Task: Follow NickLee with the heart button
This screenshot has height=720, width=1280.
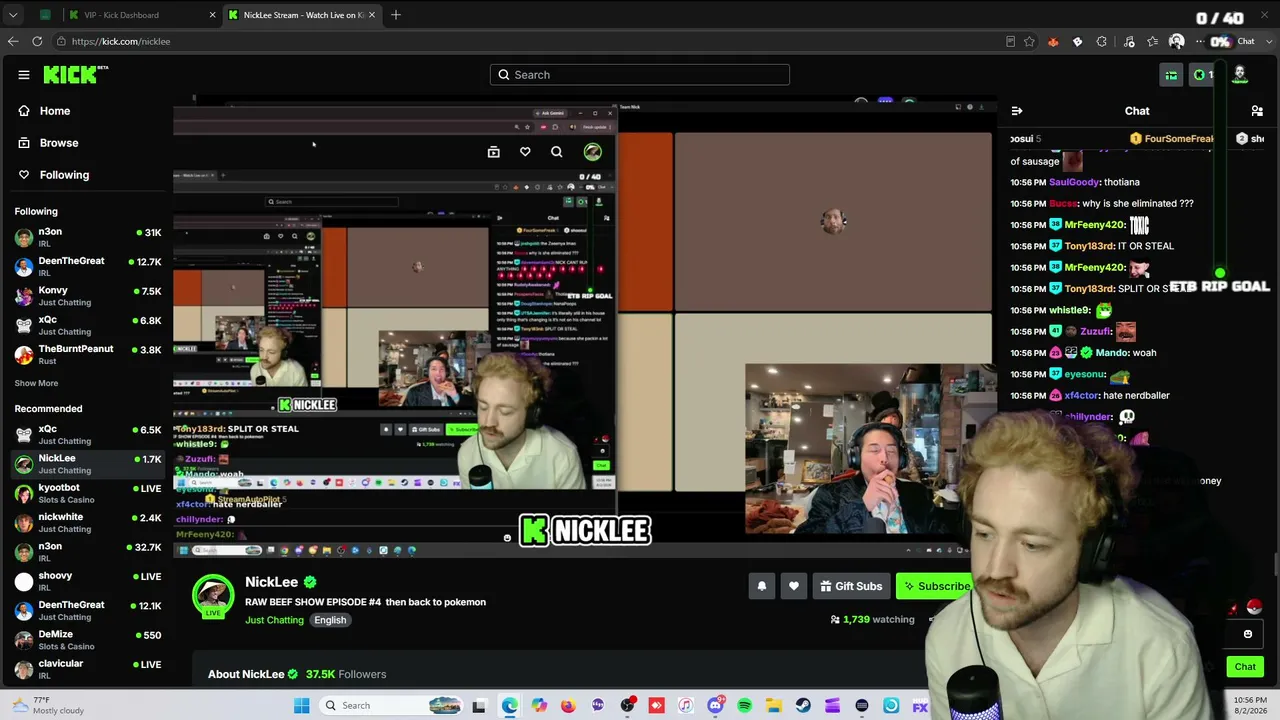Action: (x=794, y=586)
